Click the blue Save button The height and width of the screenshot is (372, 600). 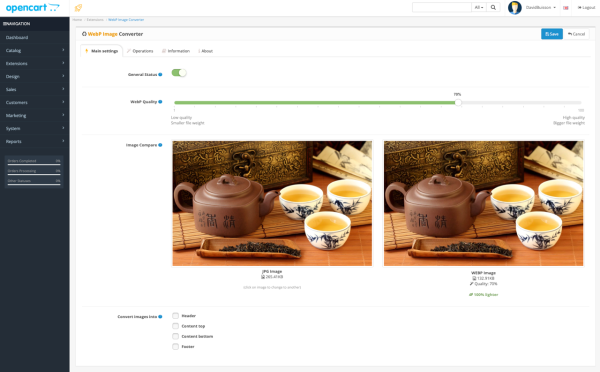(552, 34)
